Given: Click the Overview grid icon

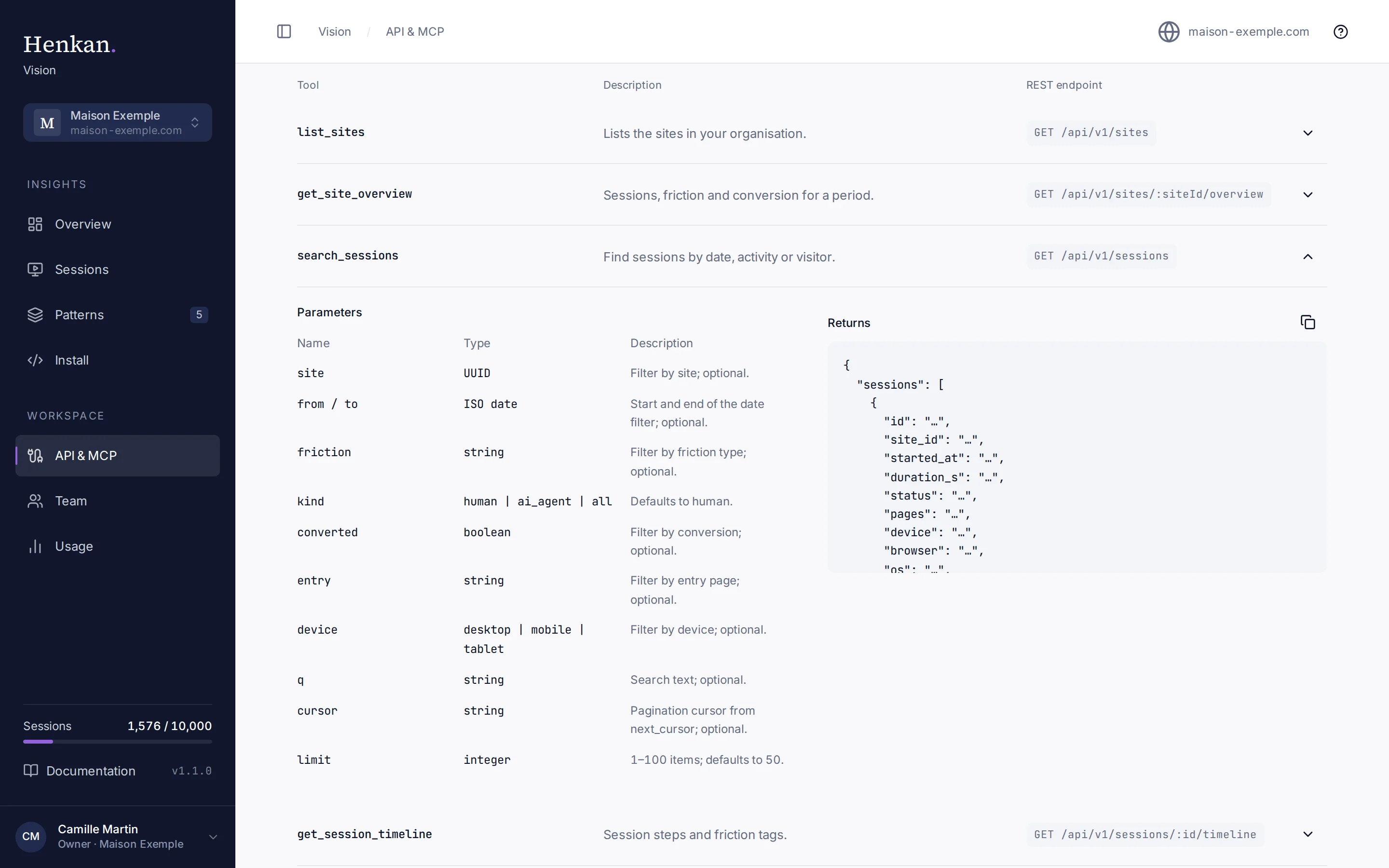Looking at the screenshot, I should [35, 224].
